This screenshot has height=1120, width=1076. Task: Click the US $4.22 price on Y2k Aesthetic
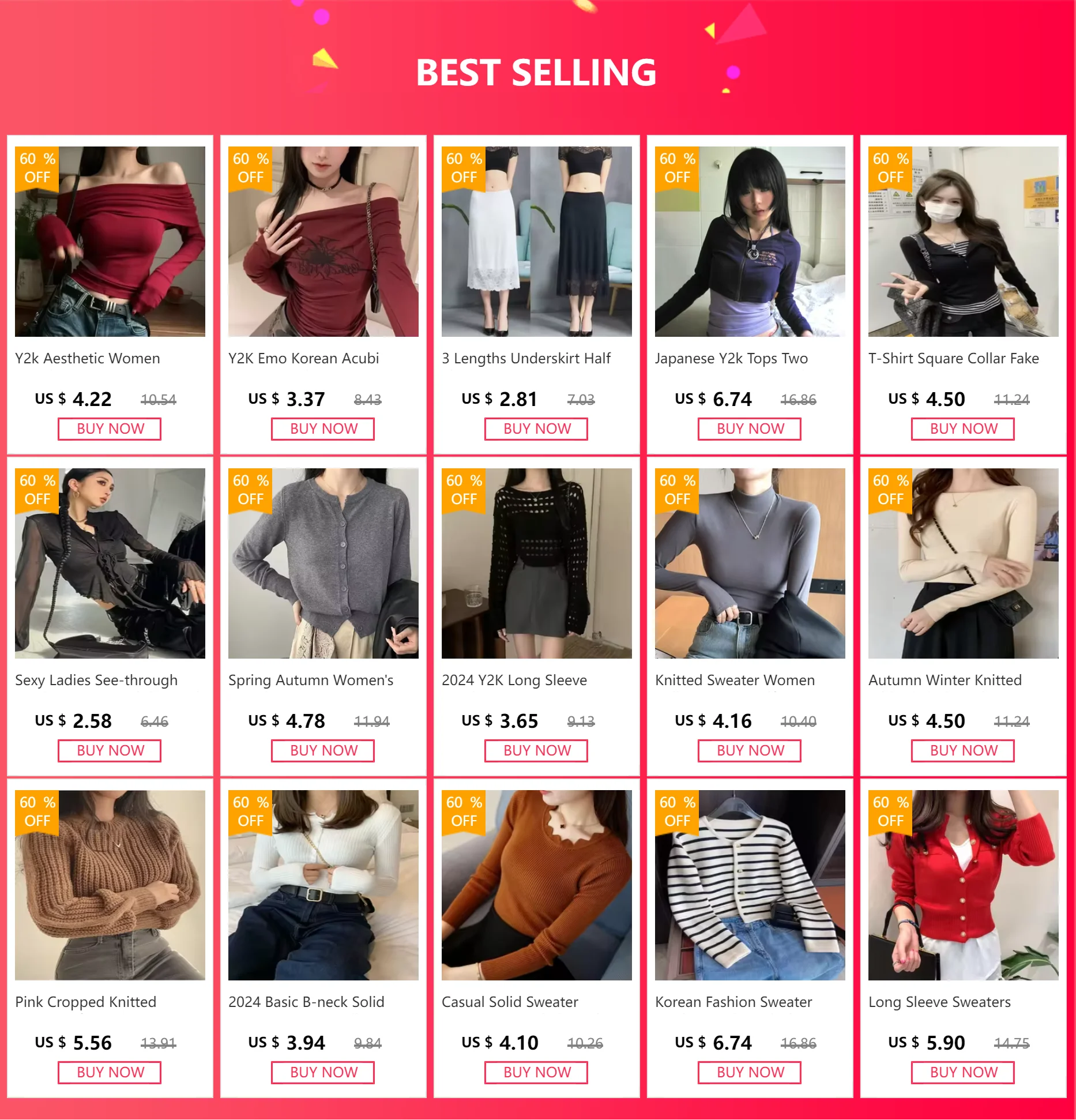pos(73,399)
